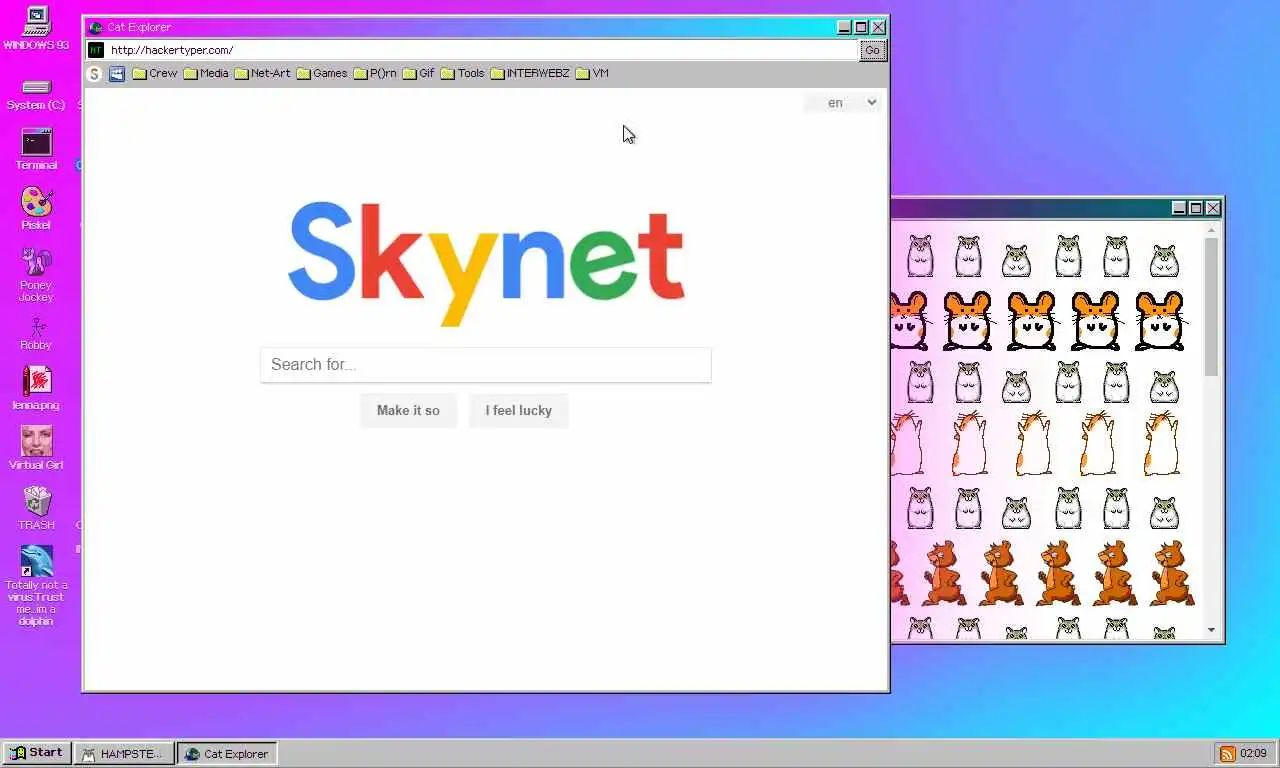Viewport: 1280px width, 768px height.
Task: Open the Games bookmarks folder
Action: click(322, 73)
